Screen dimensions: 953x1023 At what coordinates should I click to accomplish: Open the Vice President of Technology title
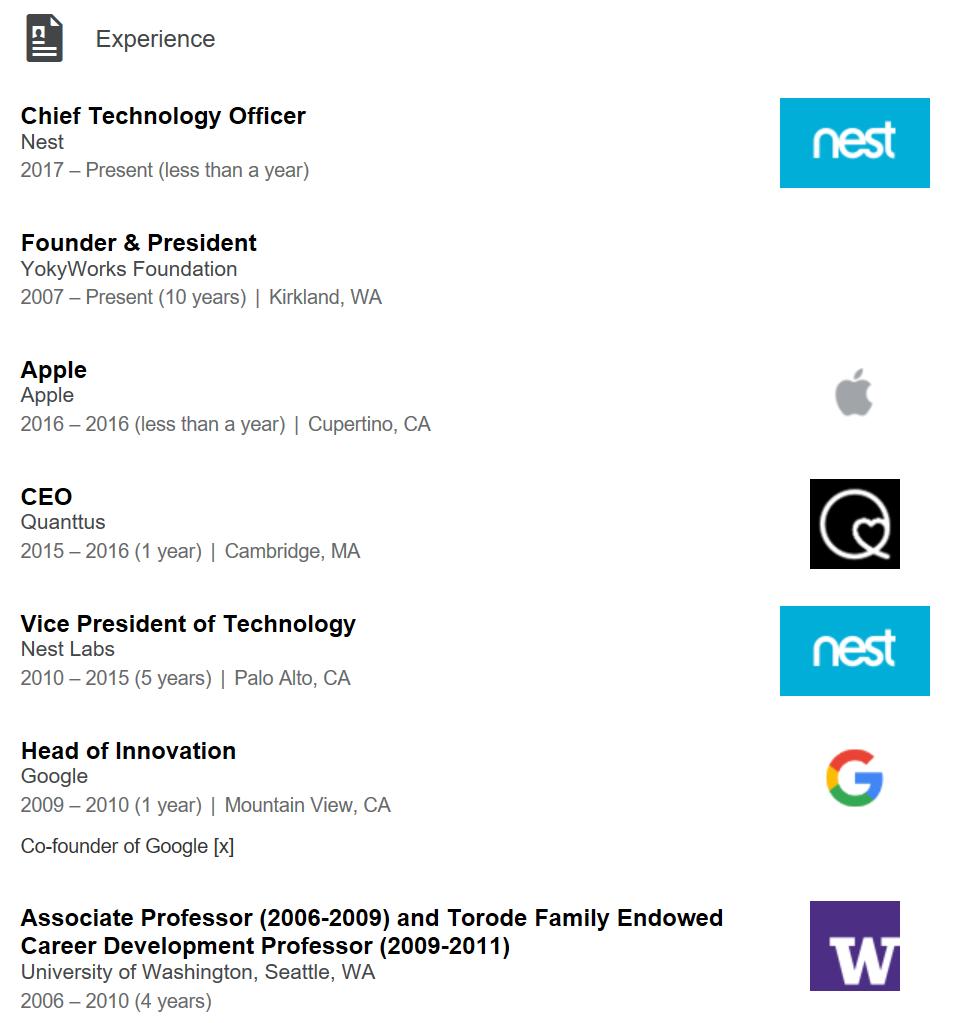coord(189,624)
